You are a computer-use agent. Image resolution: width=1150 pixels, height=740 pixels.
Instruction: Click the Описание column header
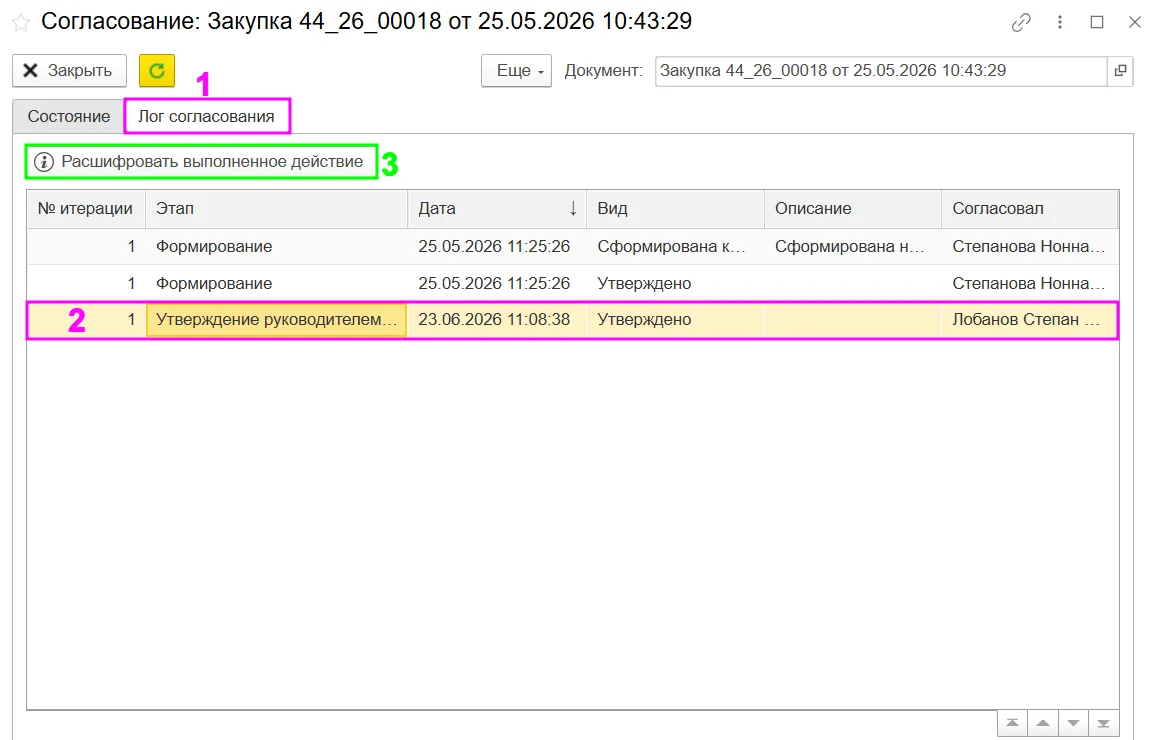pyautogui.click(x=853, y=209)
